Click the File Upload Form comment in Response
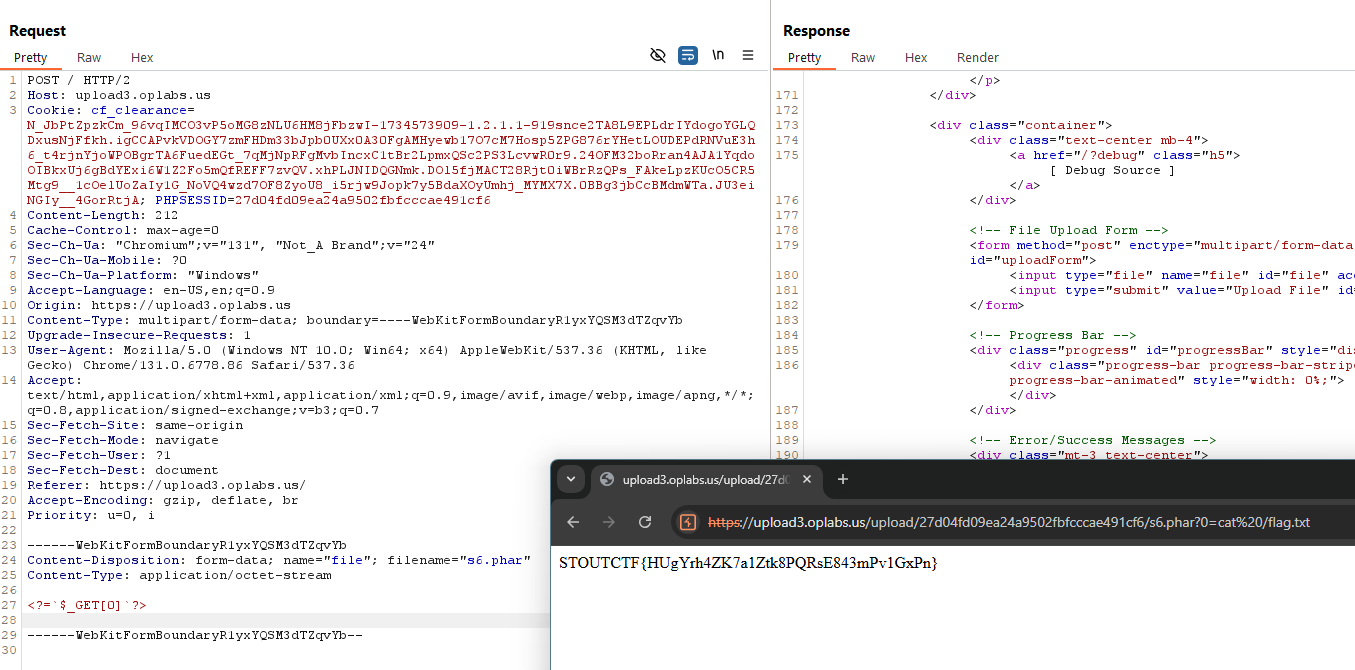The width and height of the screenshot is (1355, 670). pyautogui.click(x=1069, y=230)
